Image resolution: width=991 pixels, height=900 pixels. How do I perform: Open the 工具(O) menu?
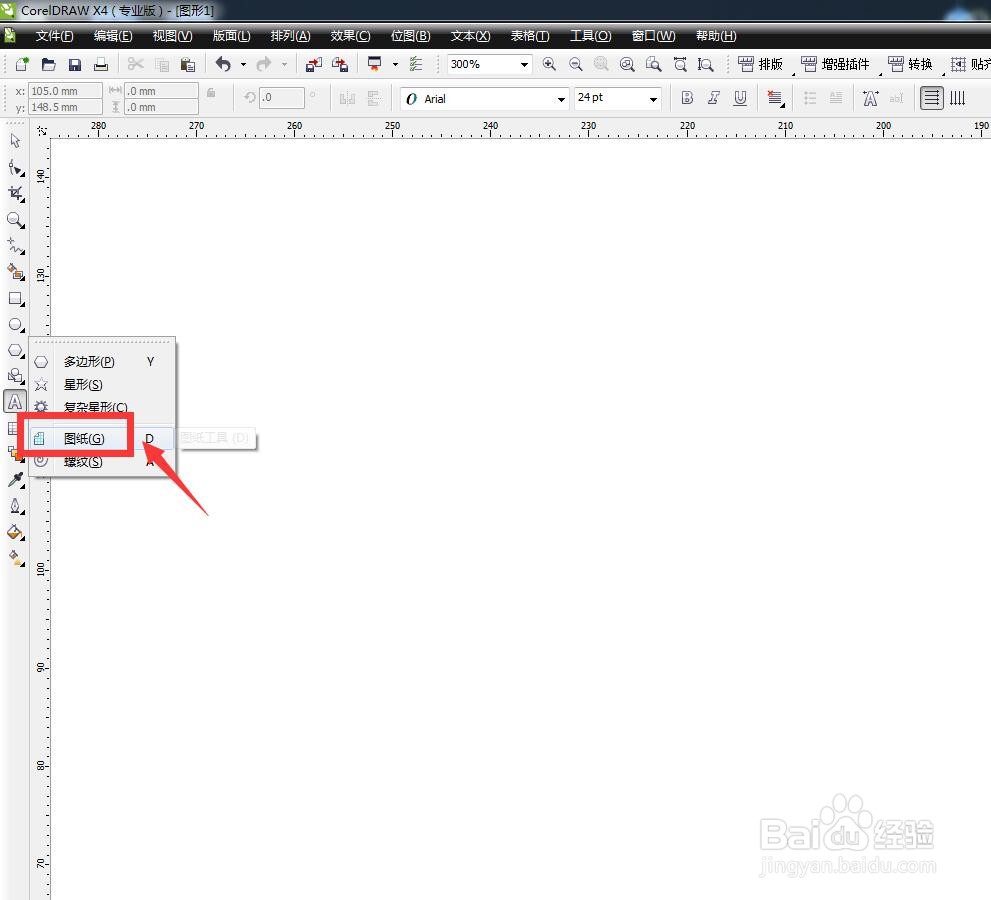coord(590,36)
